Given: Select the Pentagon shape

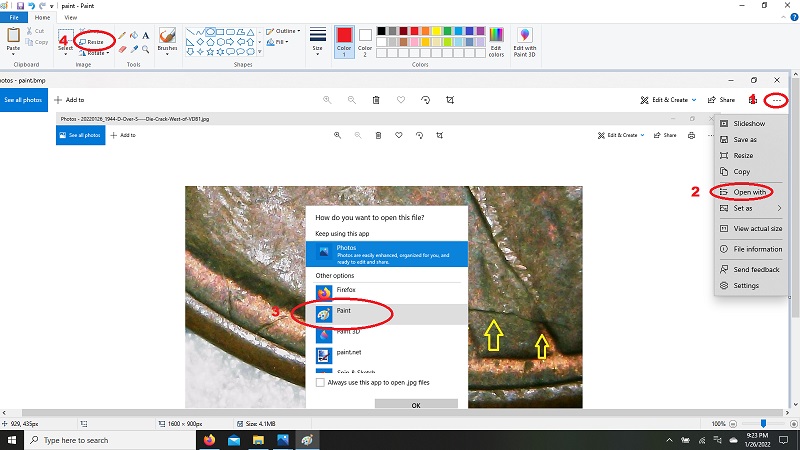Looking at the screenshot, I should [210, 42].
